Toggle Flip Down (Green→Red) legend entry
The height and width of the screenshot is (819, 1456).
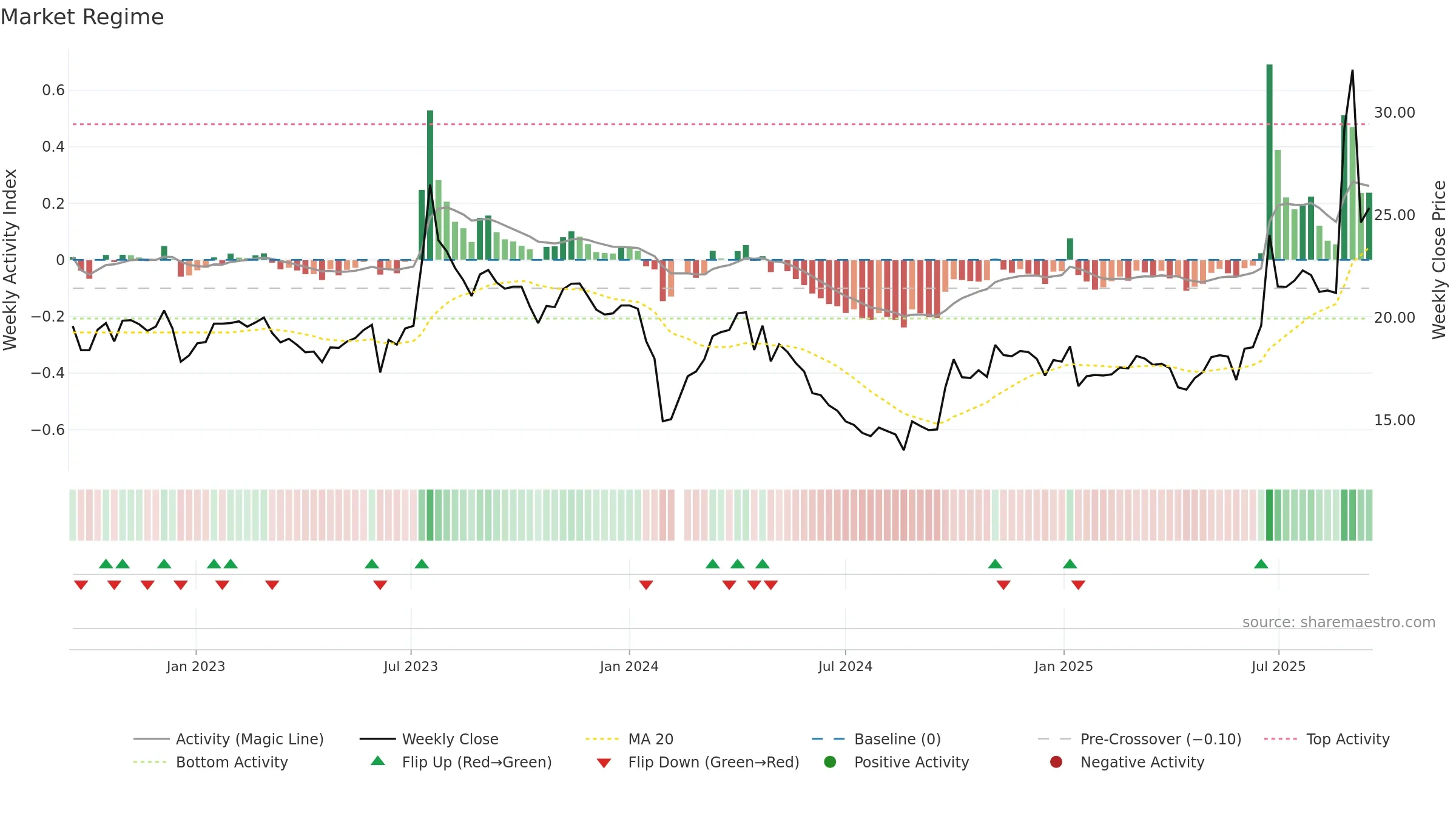(x=698, y=762)
